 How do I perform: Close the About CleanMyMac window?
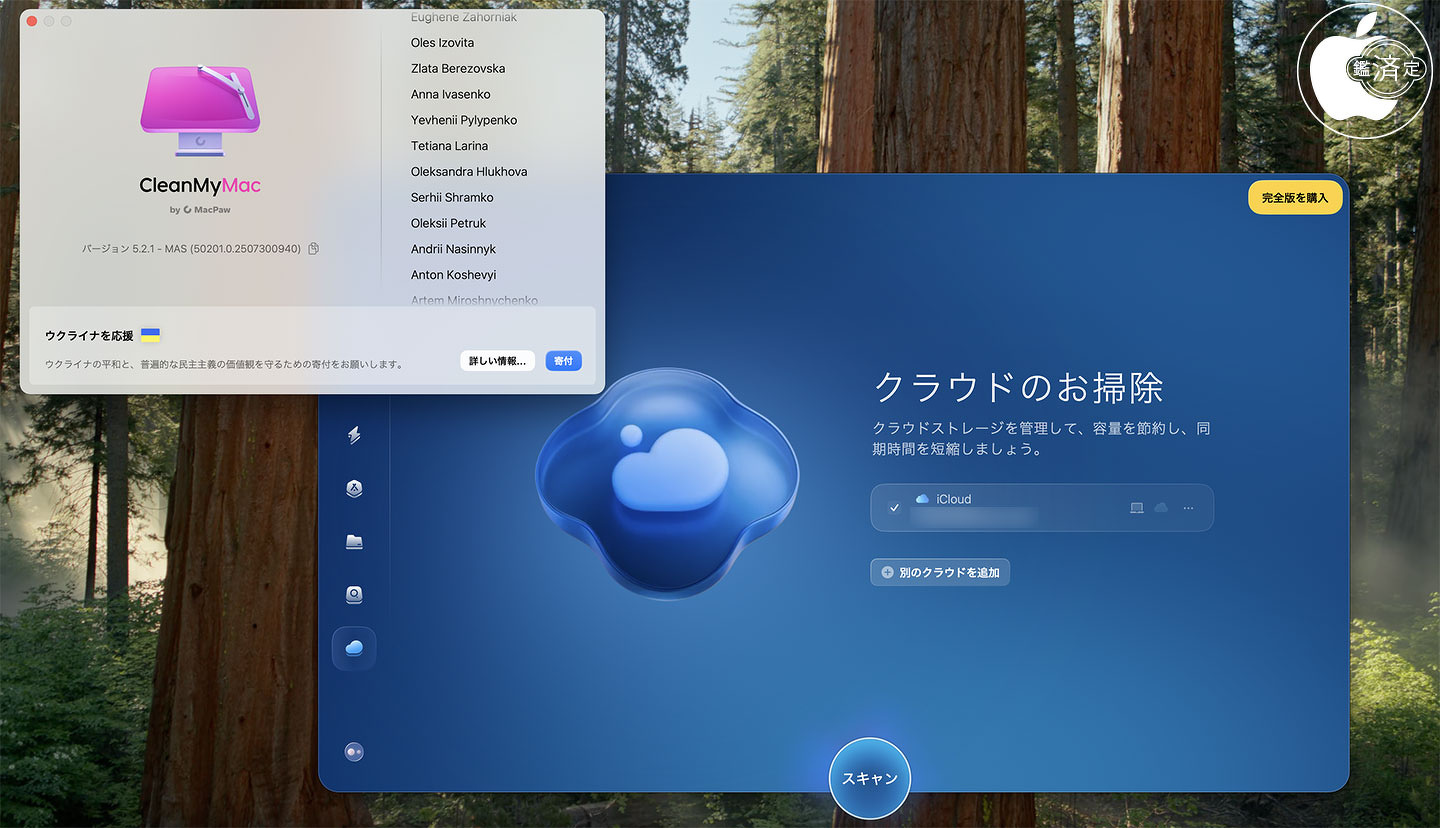click(32, 21)
